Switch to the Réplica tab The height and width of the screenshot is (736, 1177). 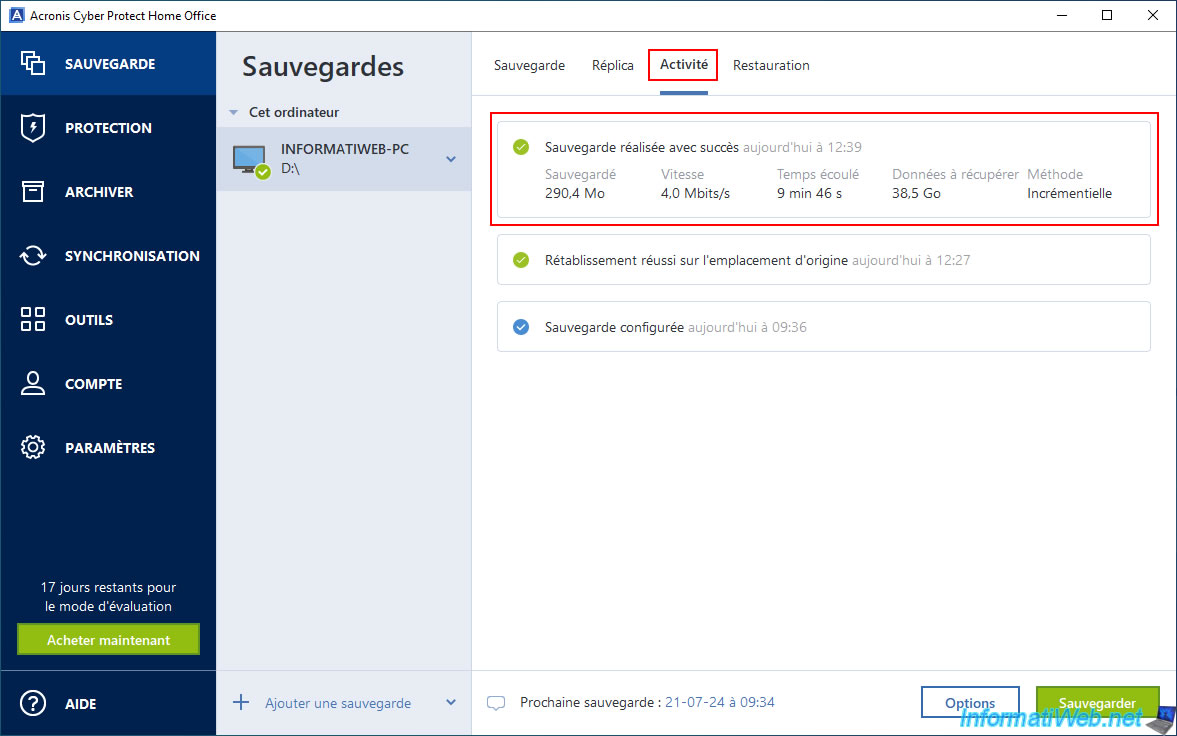point(613,65)
